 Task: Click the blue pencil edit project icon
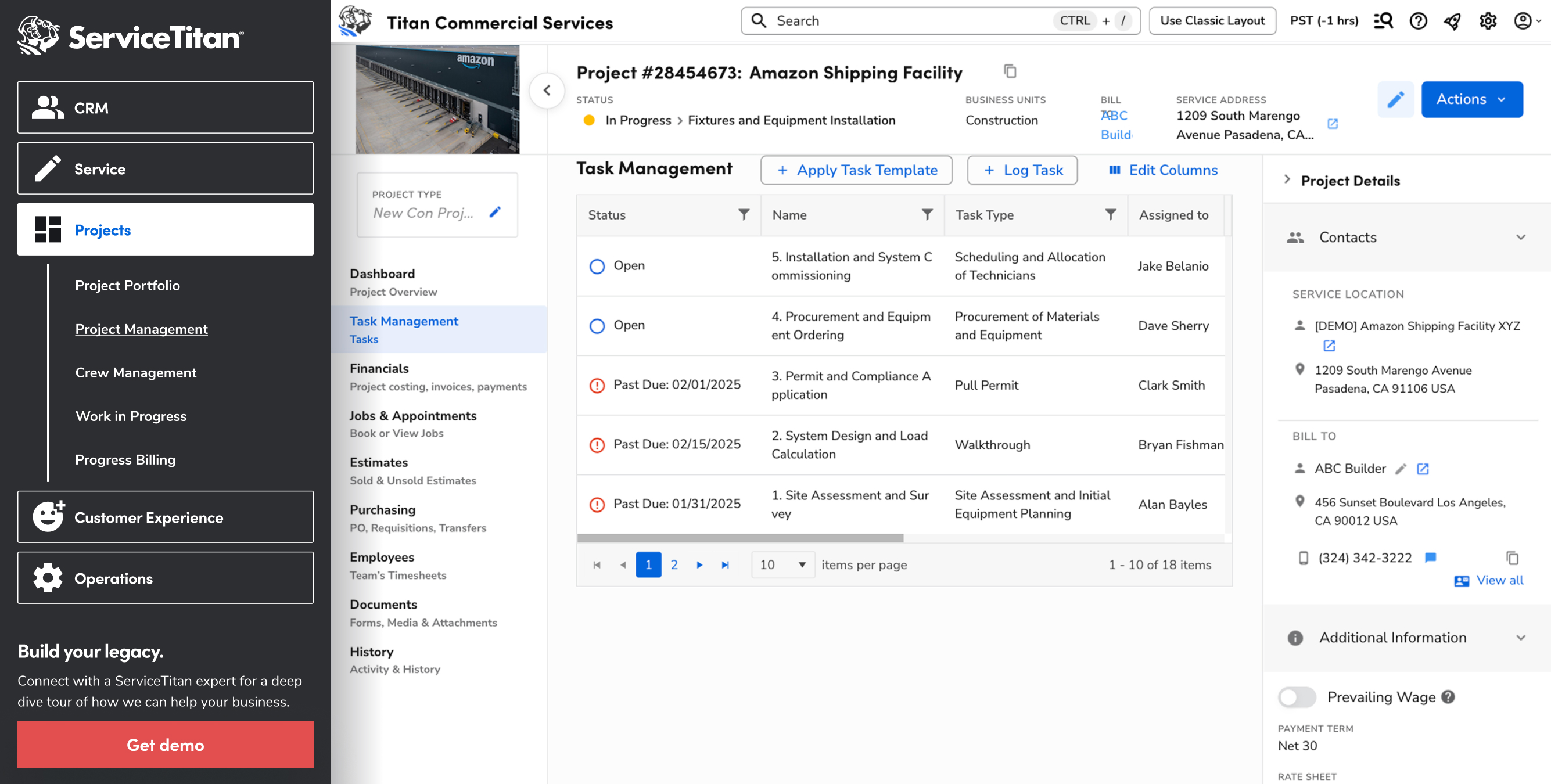tap(1395, 99)
